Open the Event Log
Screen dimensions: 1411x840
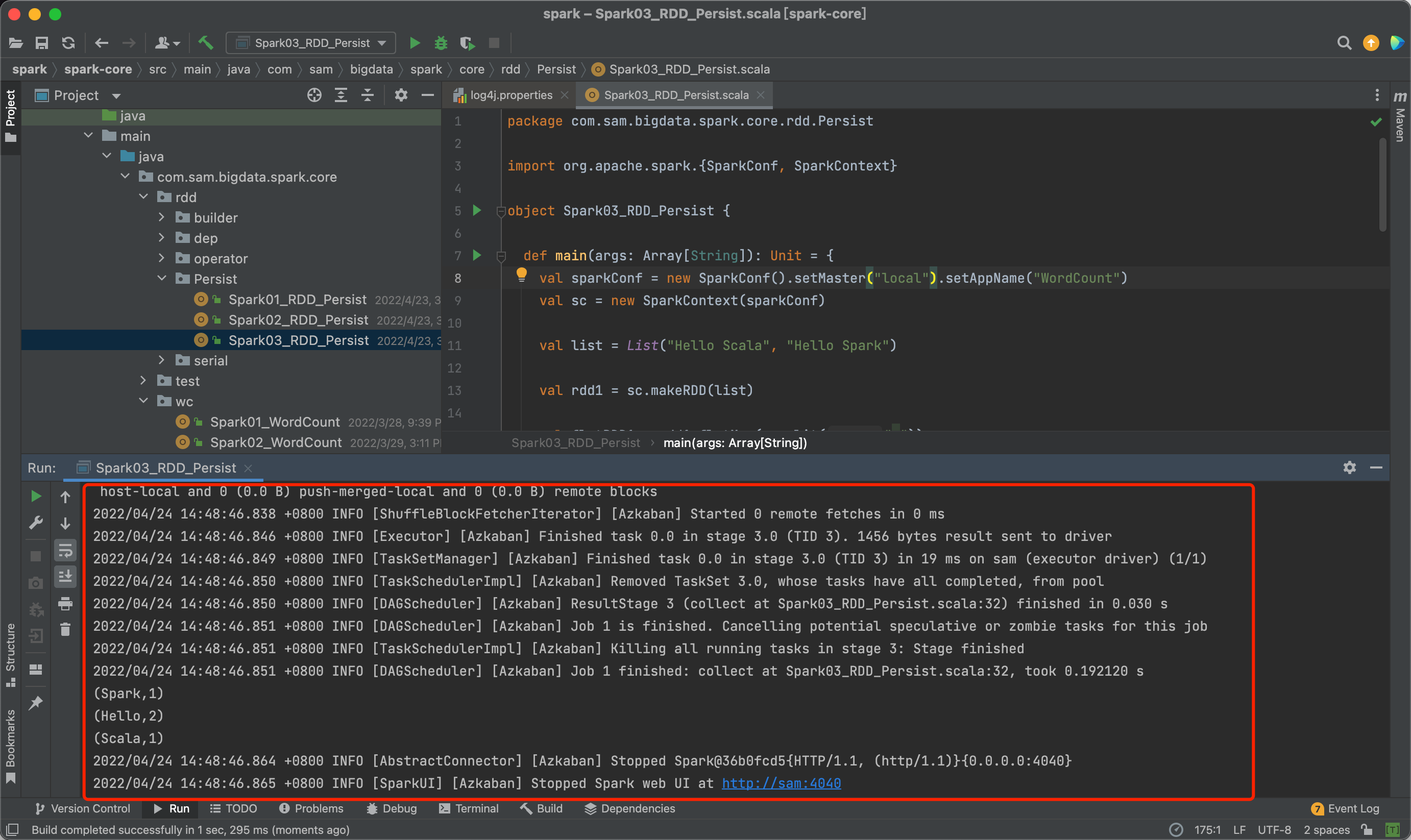pyautogui.click(x=1345, y=808)
